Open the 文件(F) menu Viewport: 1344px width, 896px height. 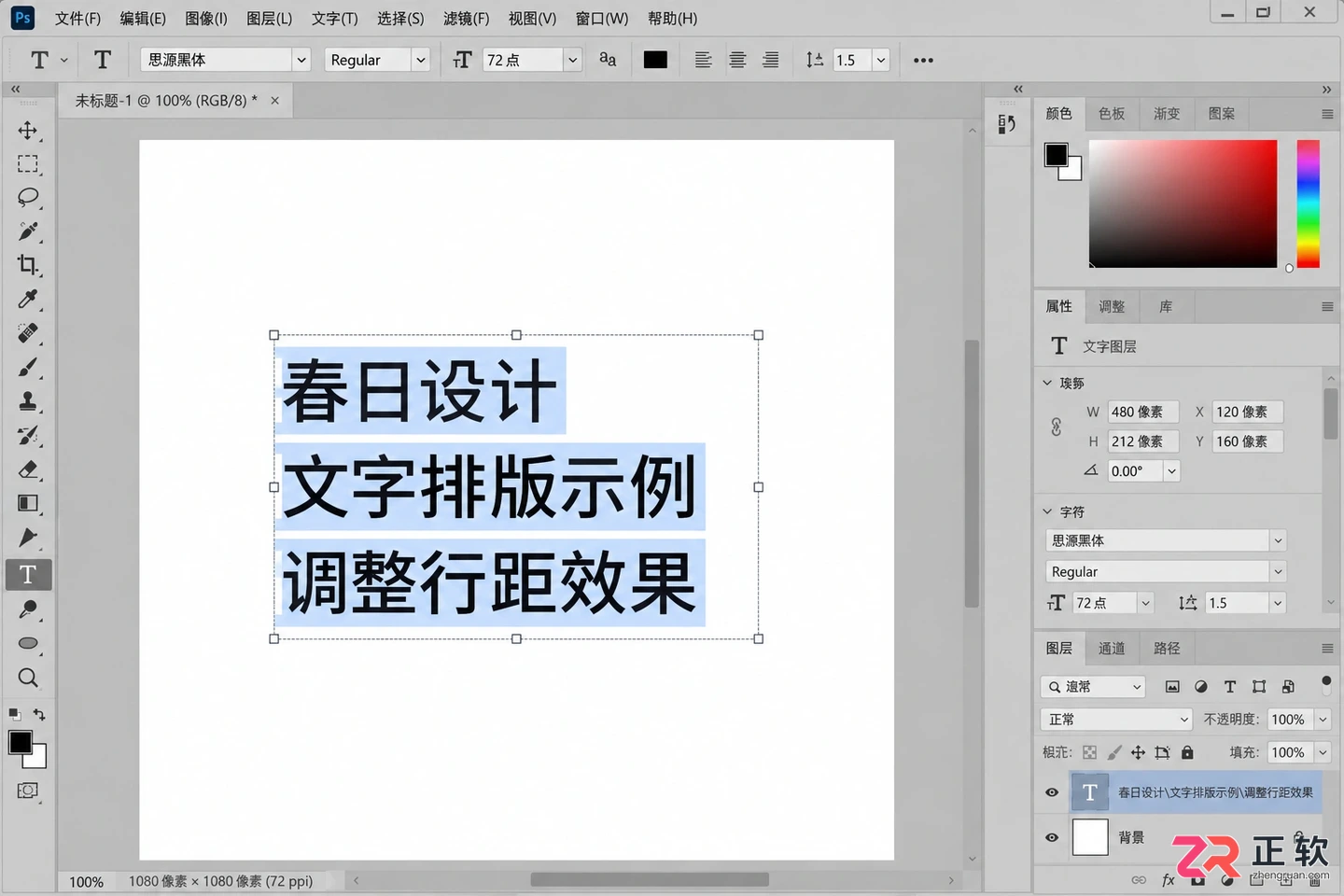click(77, 19)
